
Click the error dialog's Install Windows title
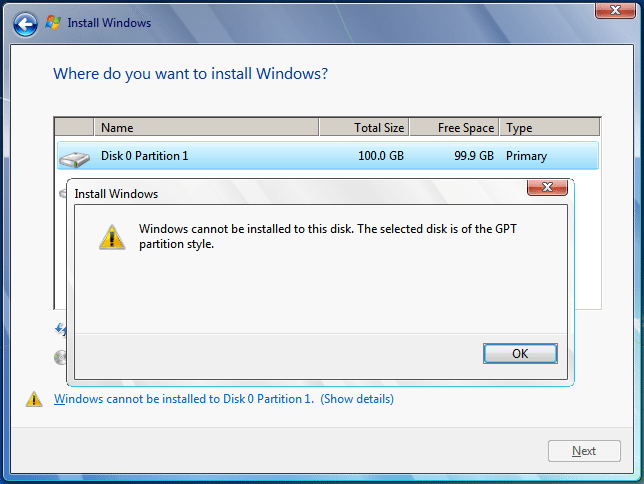116,194
